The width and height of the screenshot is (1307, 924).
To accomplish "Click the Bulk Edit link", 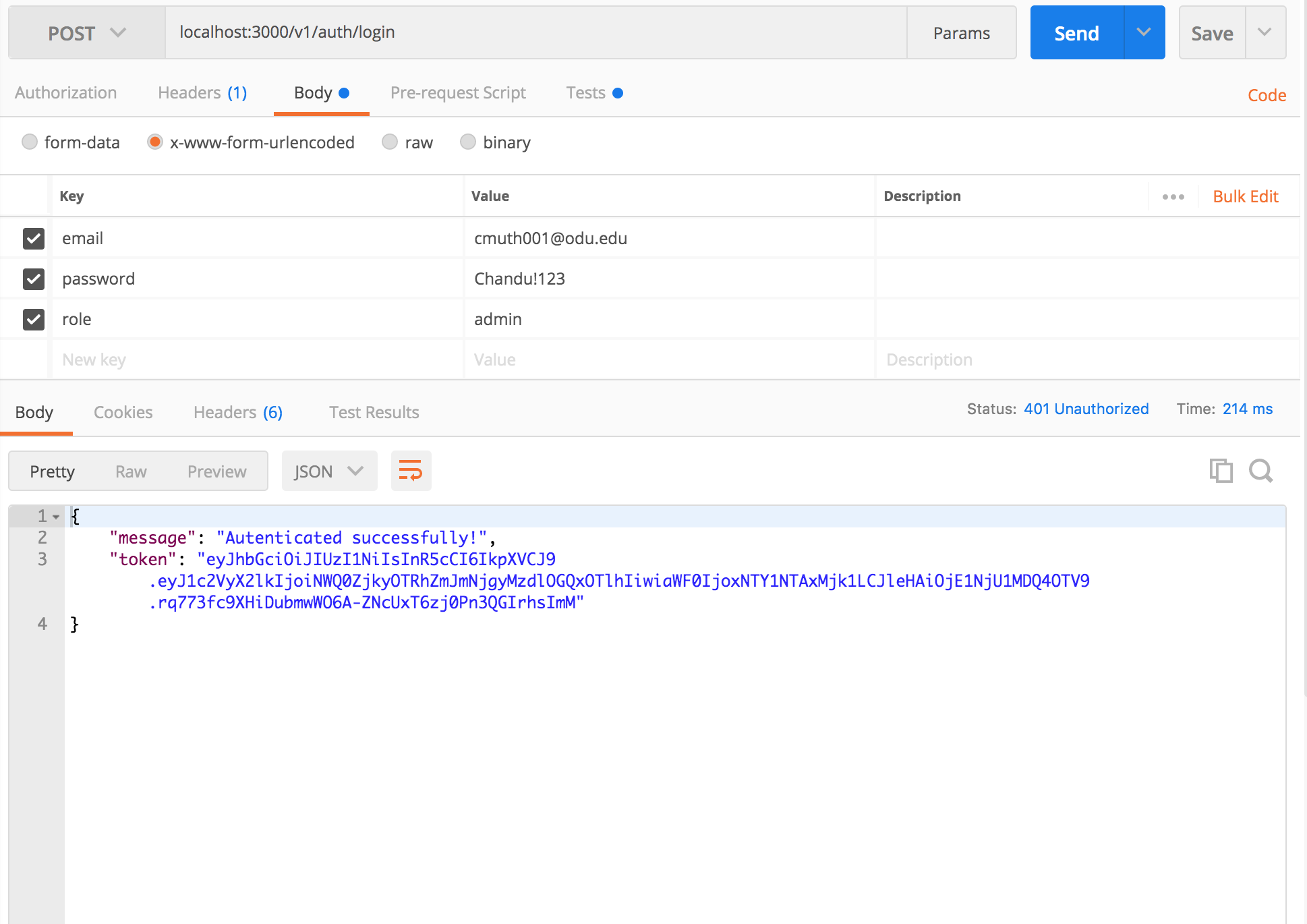I will click(1245, 196).
